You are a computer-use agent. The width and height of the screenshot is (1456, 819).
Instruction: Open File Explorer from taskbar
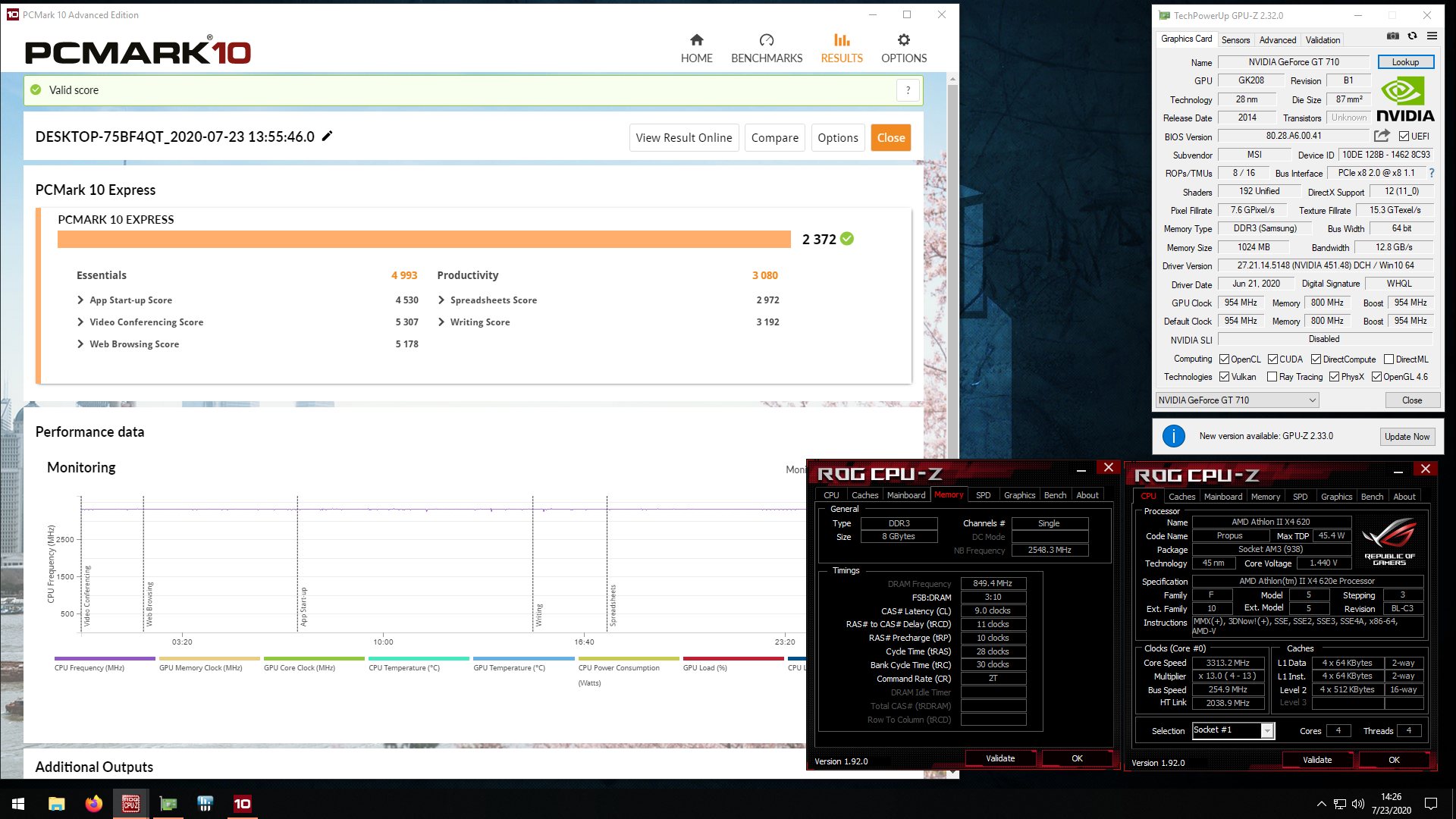click(56, 804)
